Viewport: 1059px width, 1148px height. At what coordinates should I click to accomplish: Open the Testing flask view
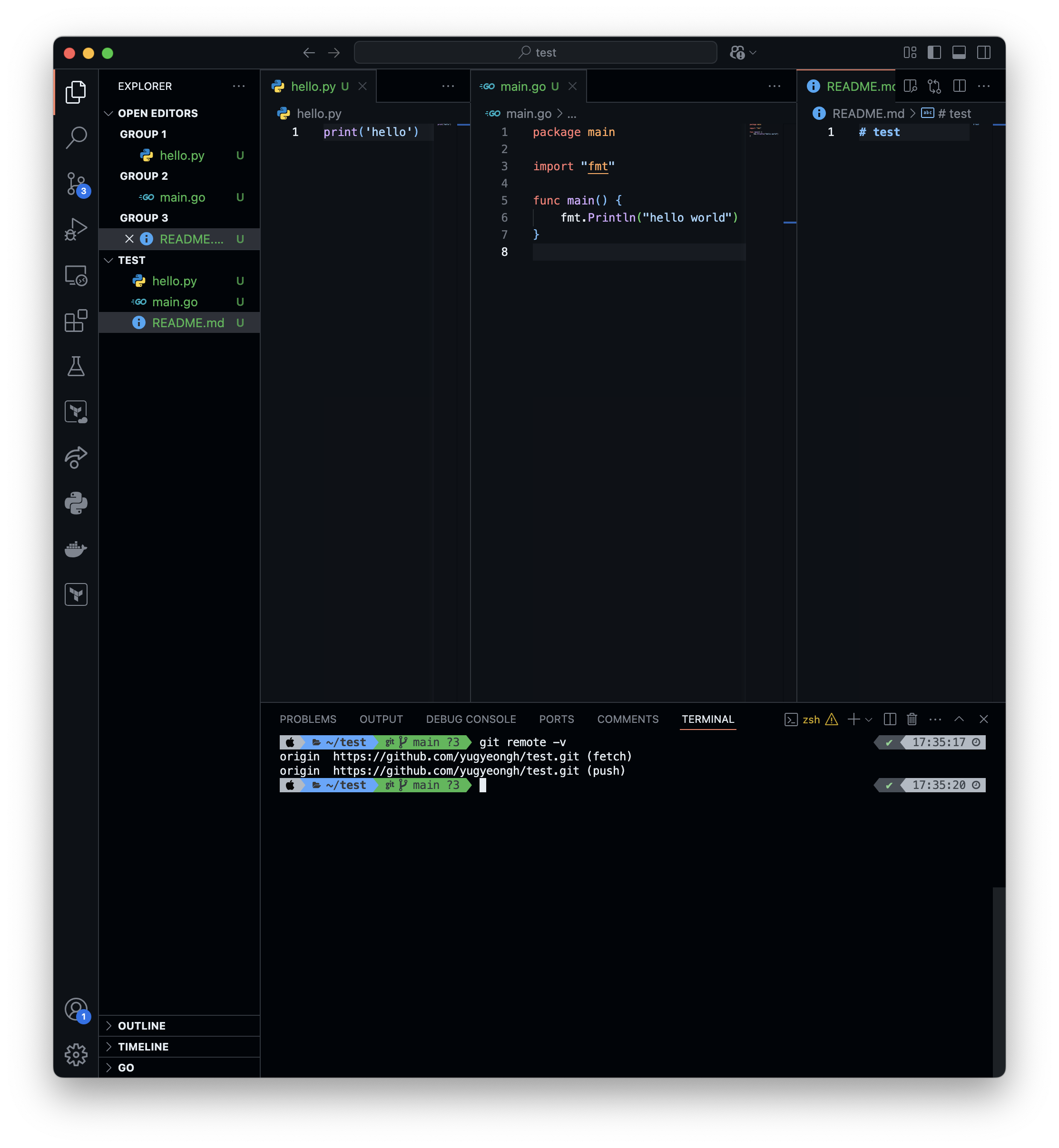click(x=76, y=366)
